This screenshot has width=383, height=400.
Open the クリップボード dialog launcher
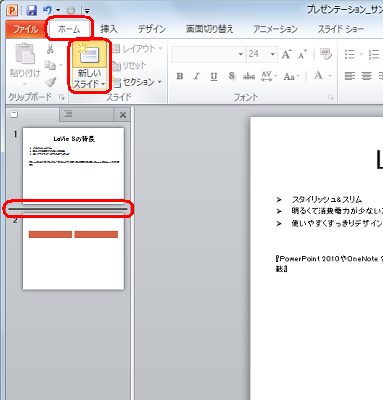[x=61, y=97]
